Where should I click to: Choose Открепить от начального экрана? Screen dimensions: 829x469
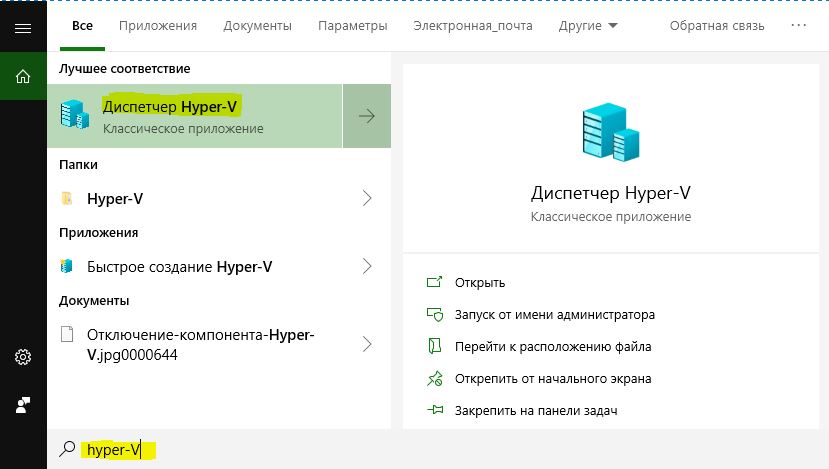click(553, 379)
